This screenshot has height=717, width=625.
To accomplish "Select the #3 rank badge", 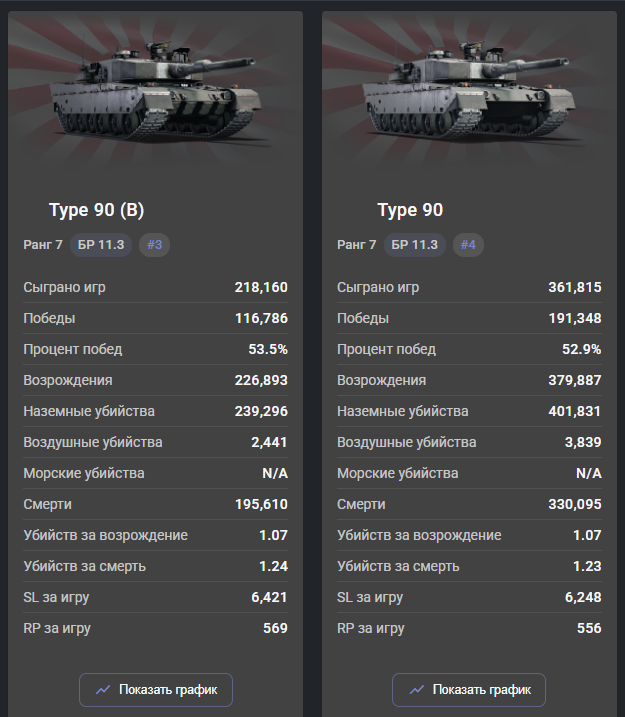I will (x=155, y=245).
